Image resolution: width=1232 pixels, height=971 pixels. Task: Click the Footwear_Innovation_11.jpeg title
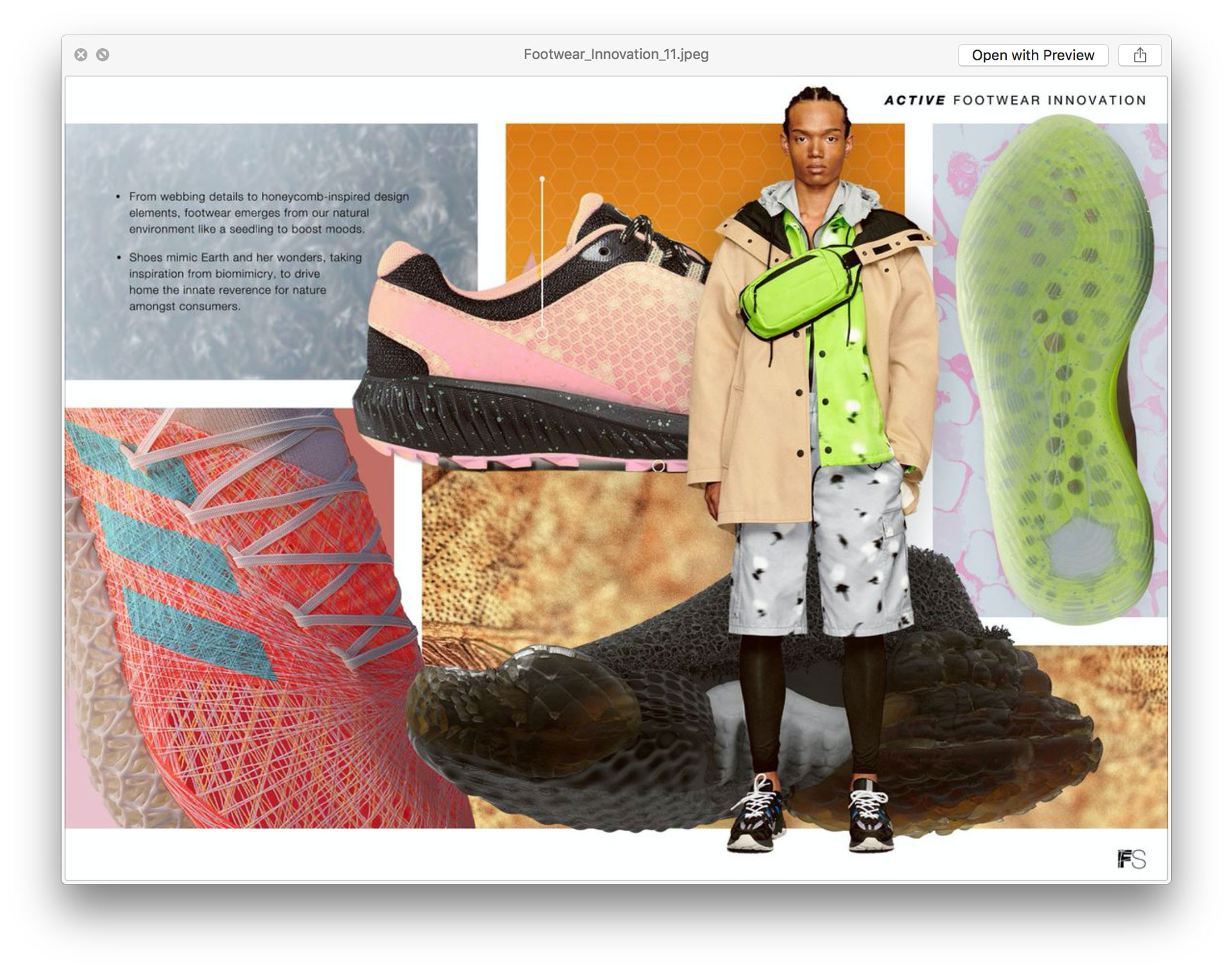[616, 55]
